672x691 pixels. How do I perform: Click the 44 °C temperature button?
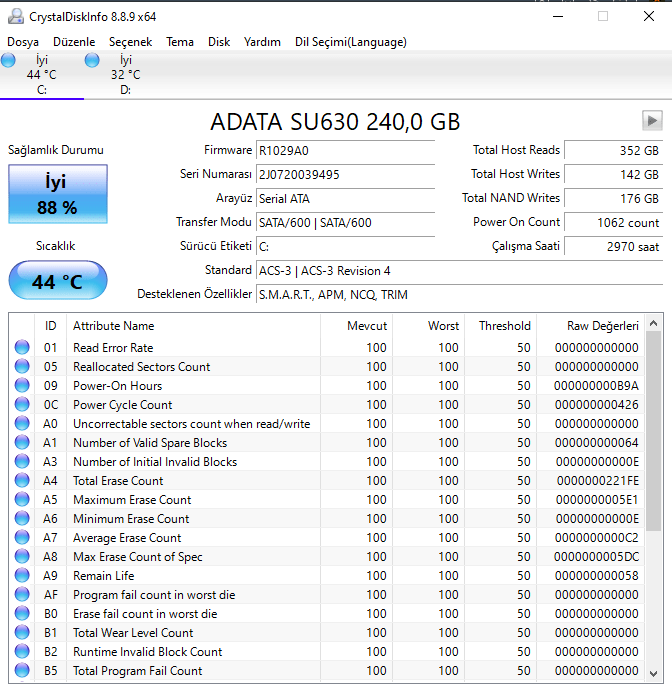pyautogui.click(x=58, y=280)
